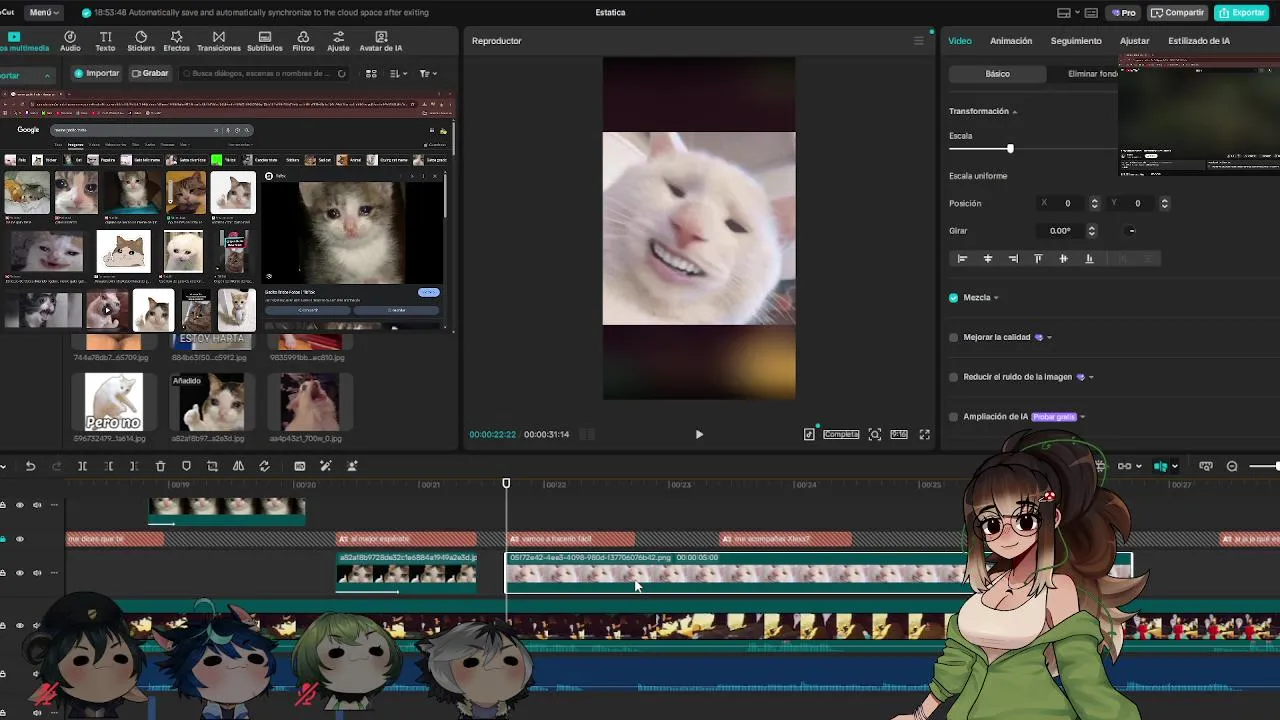Viewport: 1280px width, 720px height.
Task: Mute the top video track speaker icon
Action: pyautogui.click(x=37, y=505)
